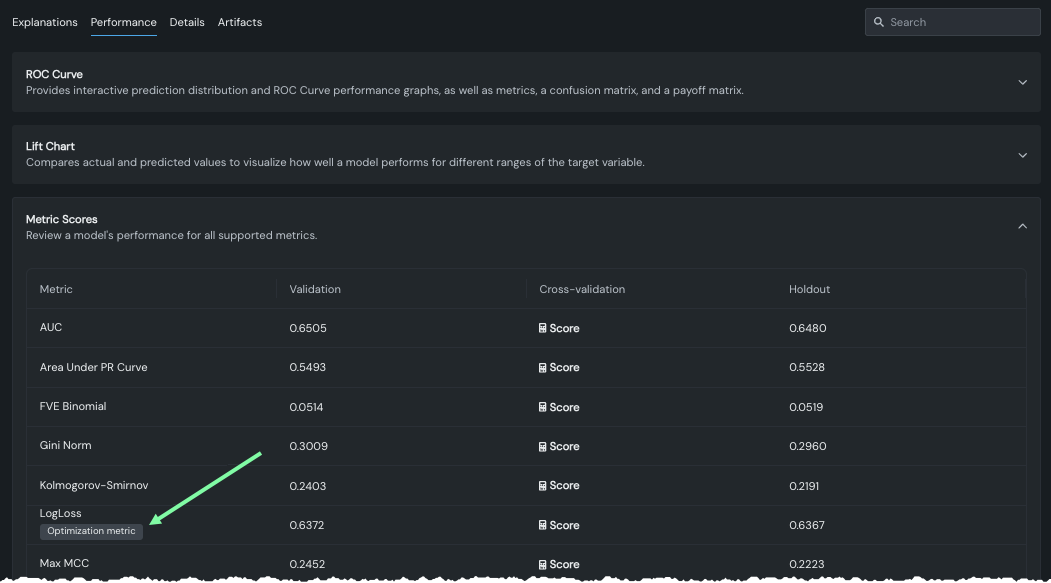Click the Metric column header
The image size is (1051, 583).
[56, 289]
